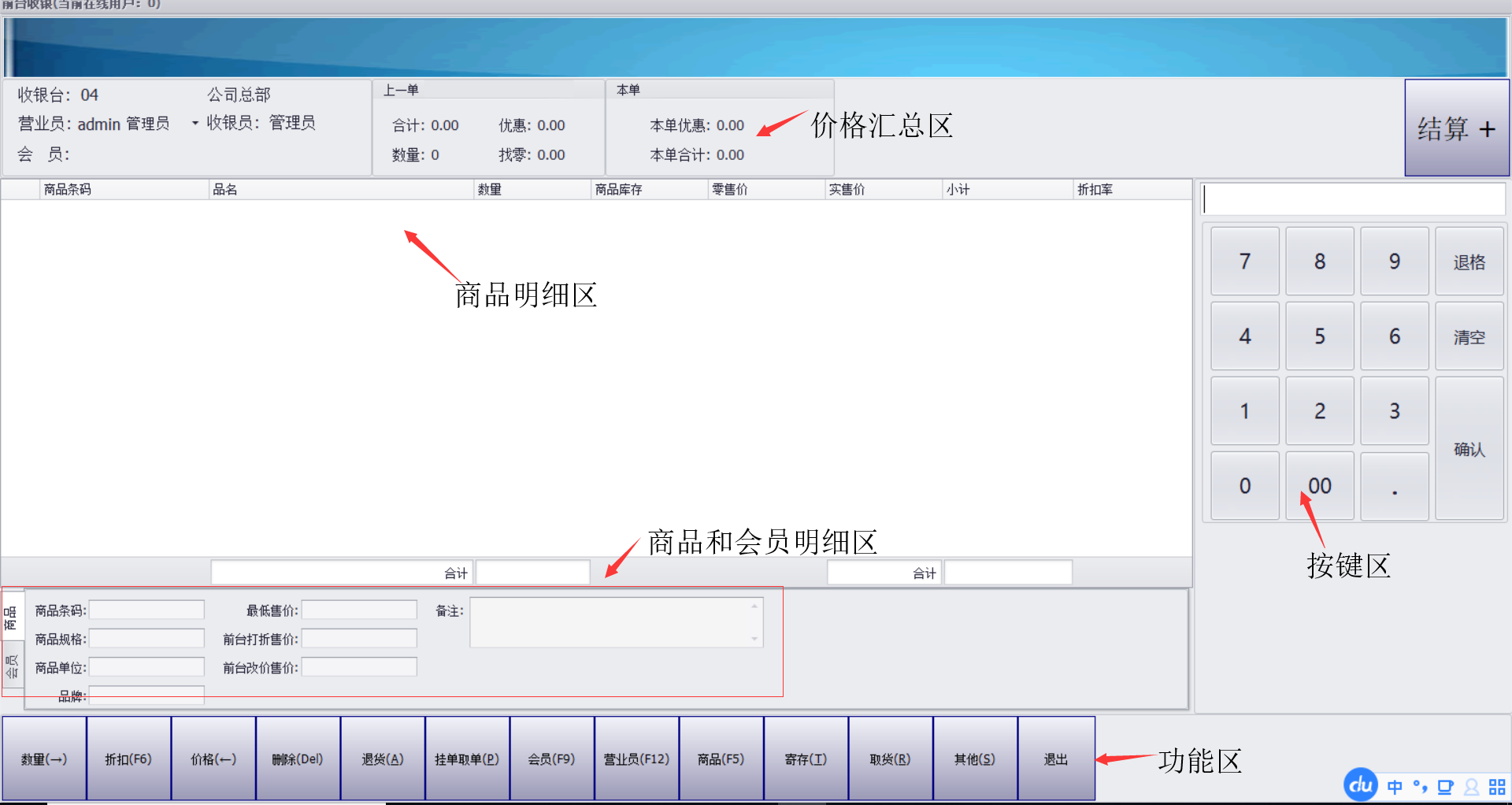
Task: Click the 收银台: 04 label
Action: click(57, 95)
